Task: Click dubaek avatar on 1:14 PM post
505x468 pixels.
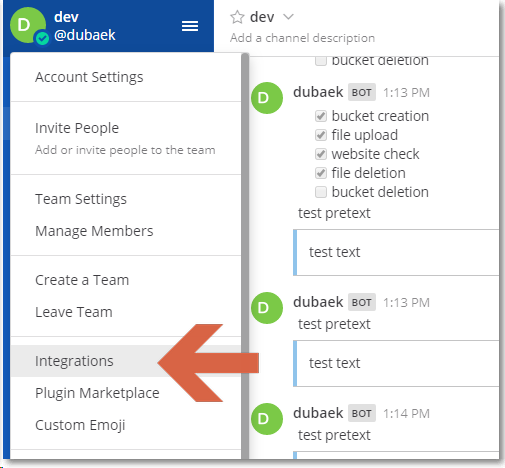Action: click(267, 419)
